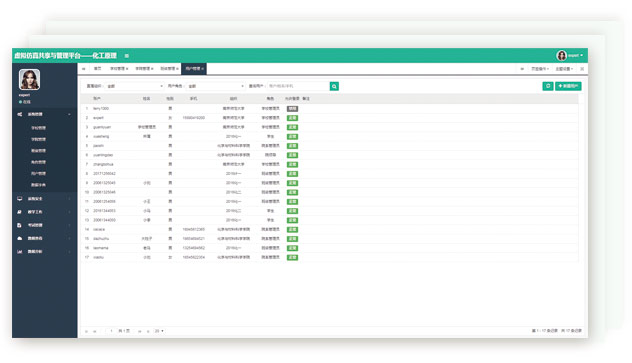This screenshot has height=363, width=632.
Task: Expand the expert account menu top right
Action: pyautogui.click(x=570, y=55)
